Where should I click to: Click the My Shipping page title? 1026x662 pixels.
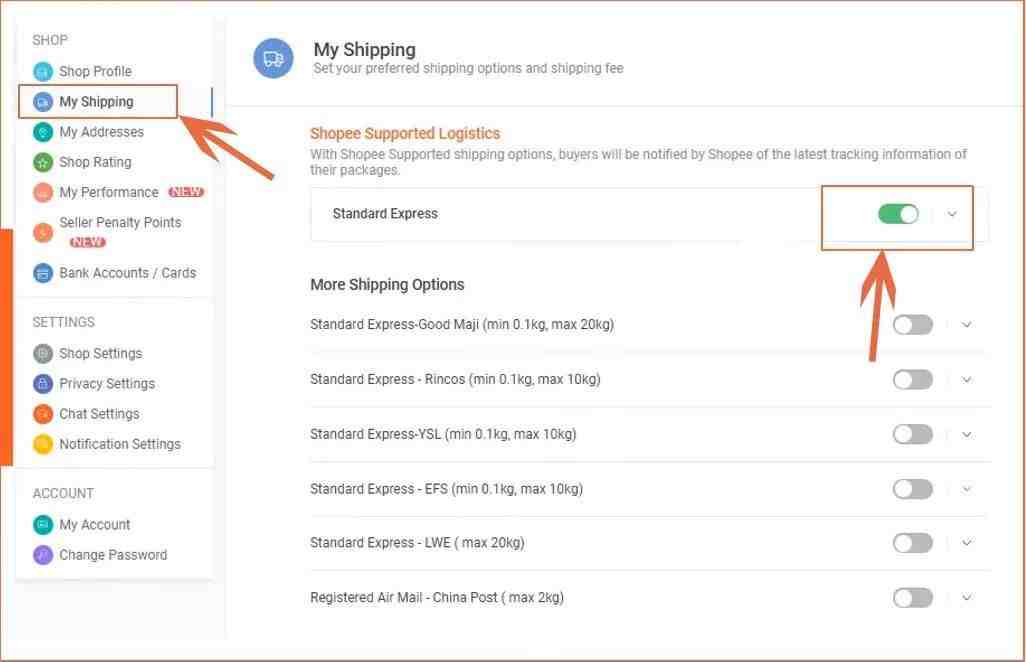click(364, 50)
